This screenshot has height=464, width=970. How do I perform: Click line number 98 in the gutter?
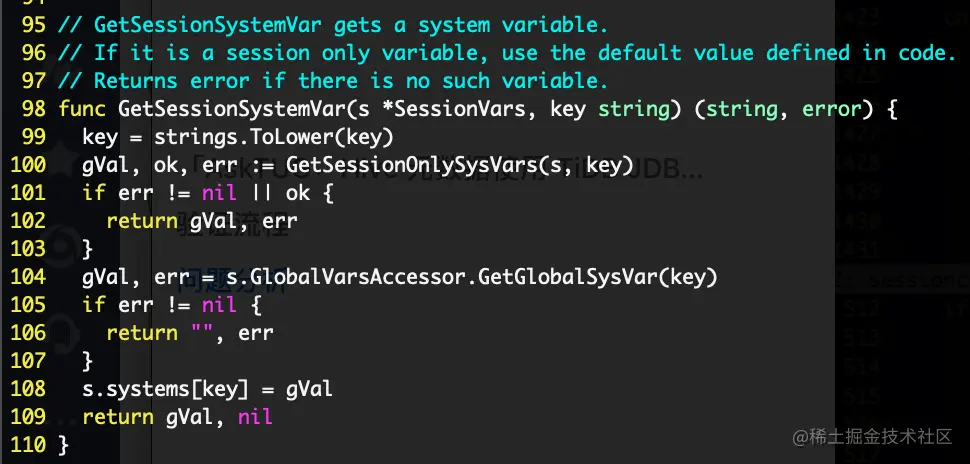[33, 110]
